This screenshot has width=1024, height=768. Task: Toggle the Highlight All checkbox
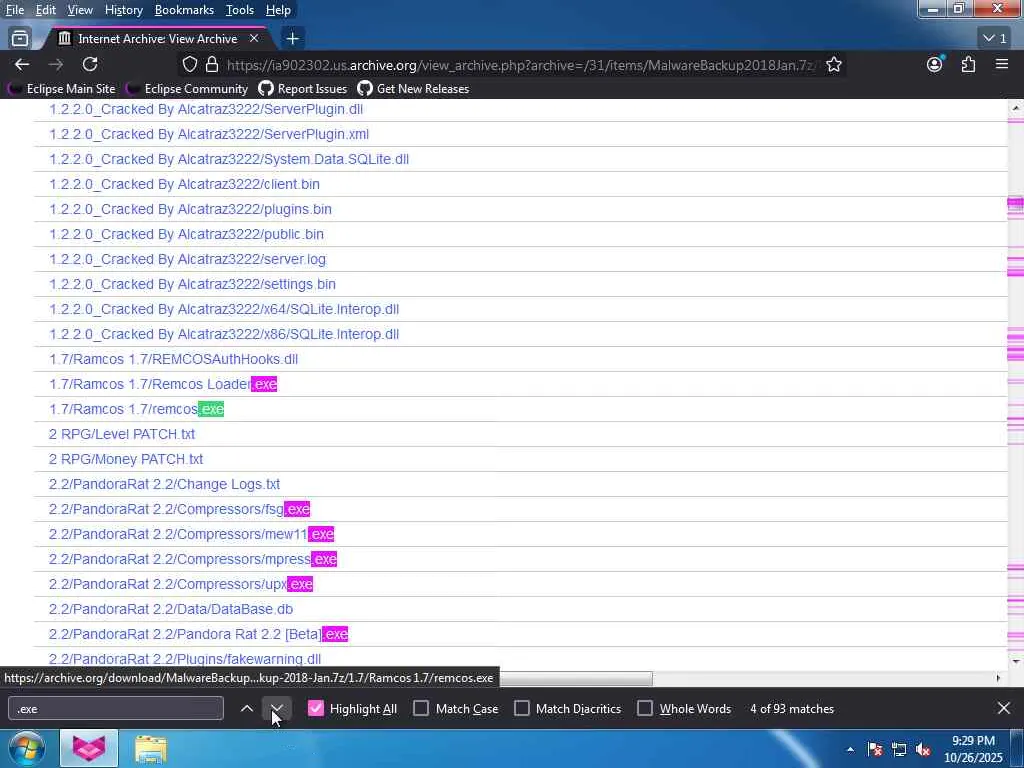pyautogui.click(x=315, y=709)
